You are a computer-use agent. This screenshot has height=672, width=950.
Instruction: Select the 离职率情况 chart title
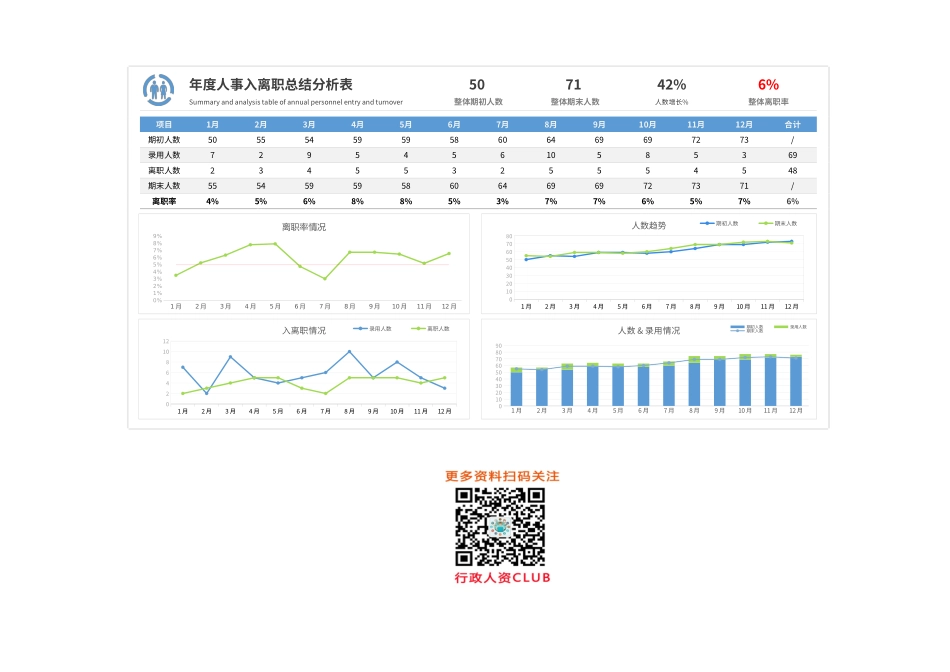tap(303, 227)
